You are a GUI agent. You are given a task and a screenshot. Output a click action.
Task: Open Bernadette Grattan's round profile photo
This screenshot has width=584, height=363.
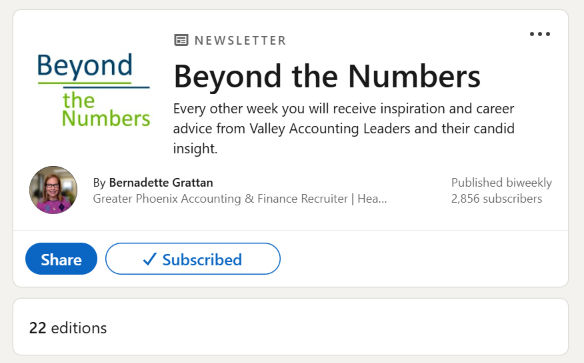tap(53, 190)
